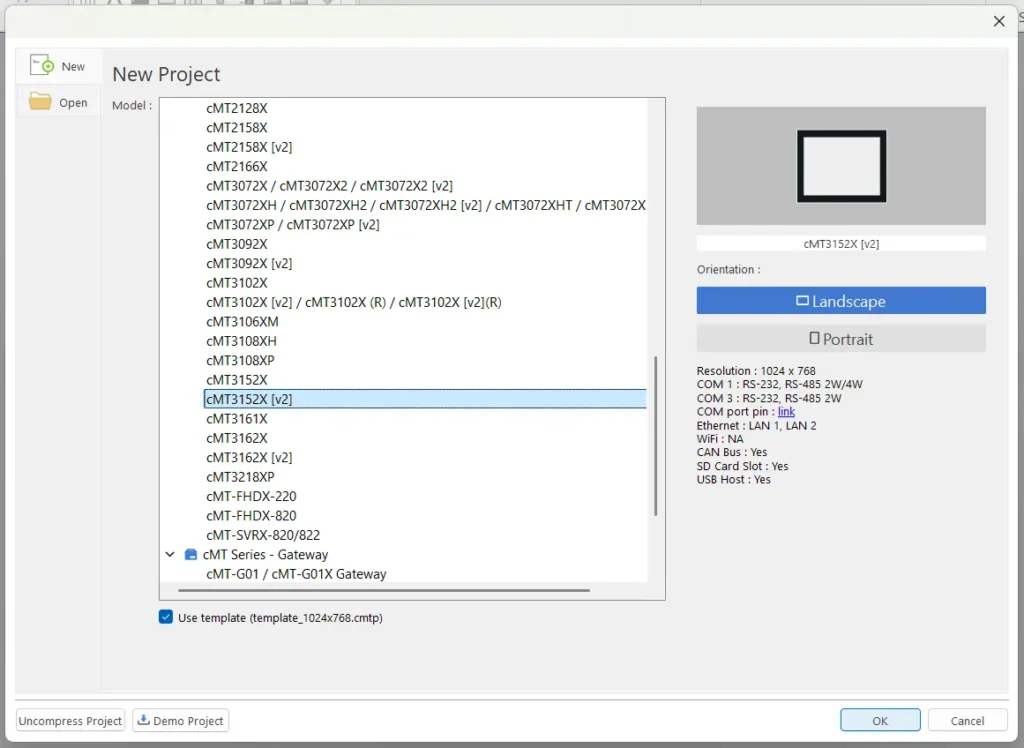Viewport: 1024px width, 748px height.
Task: Click the New project icon in sidebar
Action: point(41,66)
